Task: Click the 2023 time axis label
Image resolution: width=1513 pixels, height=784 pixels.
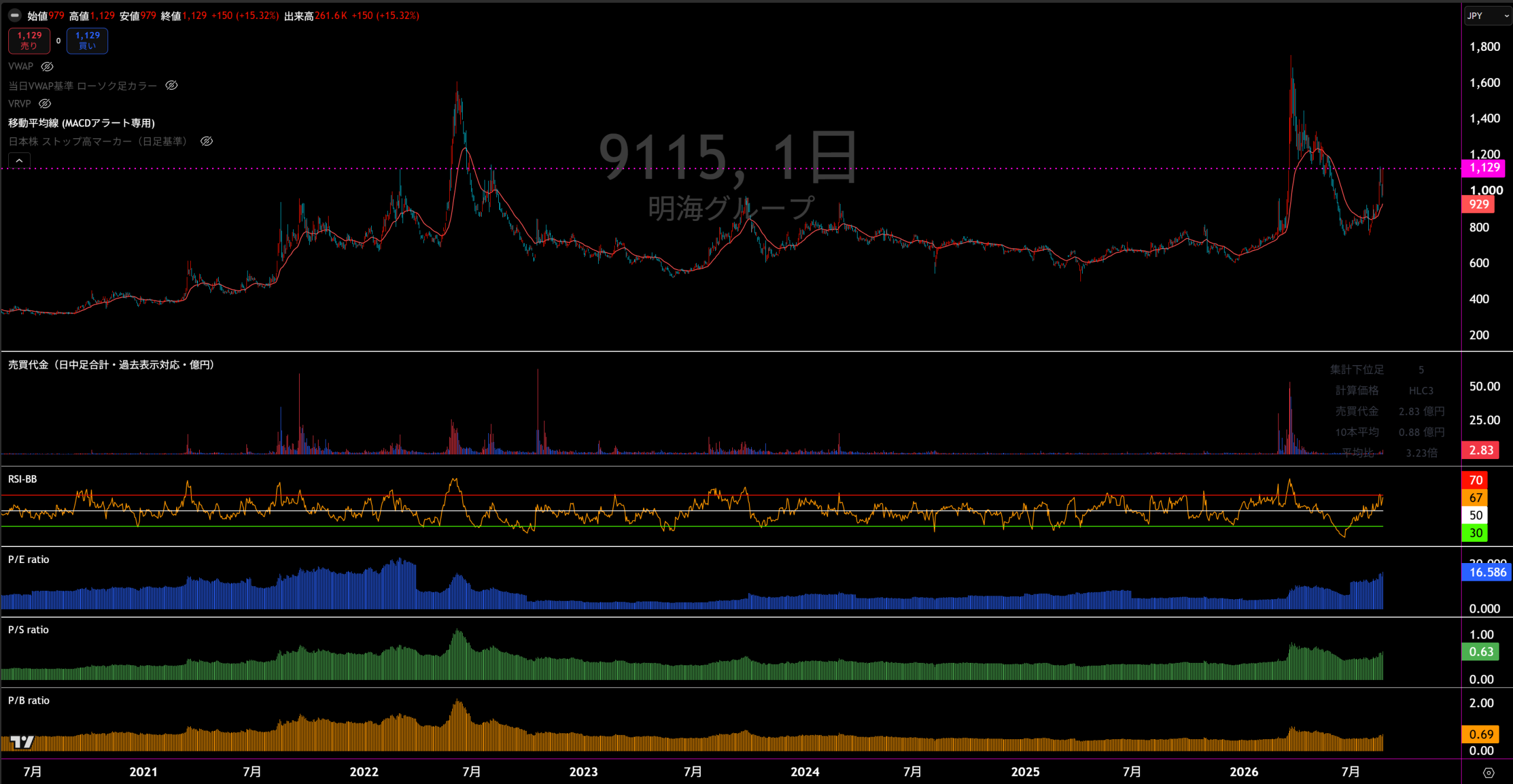Action: coord(583,772)
